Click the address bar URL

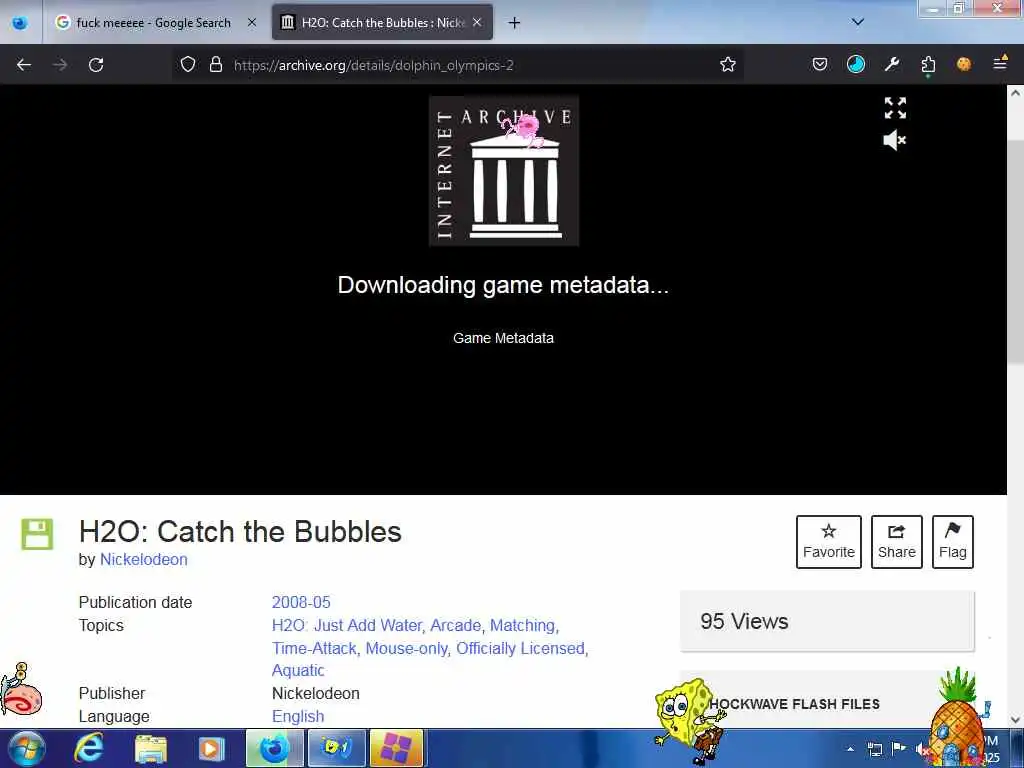[x=373, y=65]
